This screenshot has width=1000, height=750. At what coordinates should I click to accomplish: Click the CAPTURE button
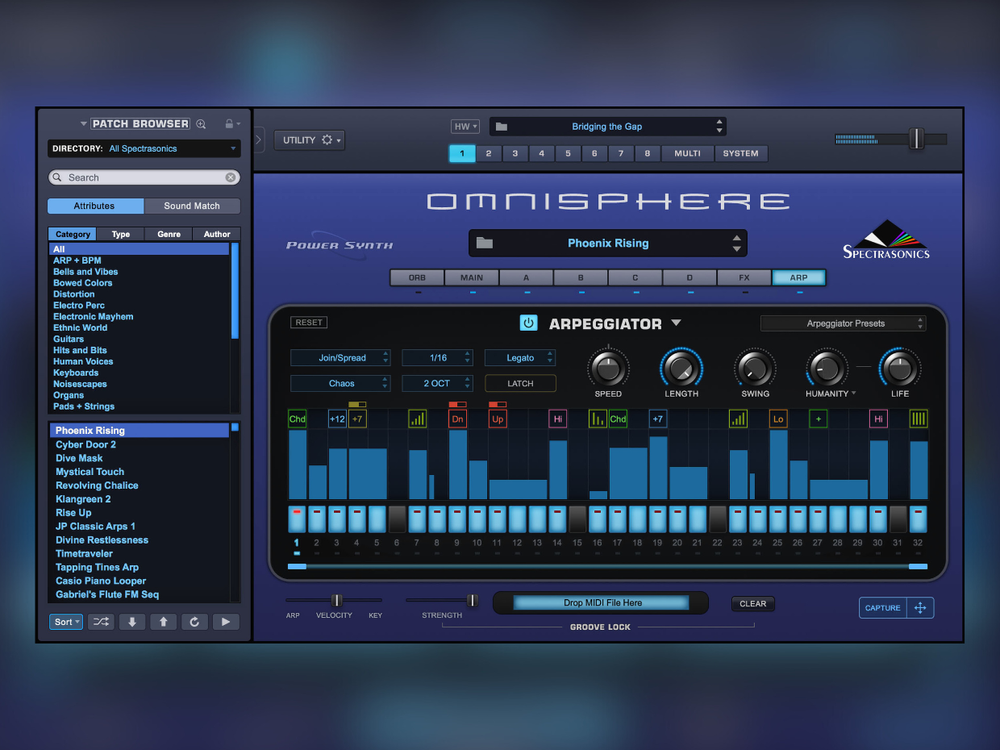coord(882,608)
